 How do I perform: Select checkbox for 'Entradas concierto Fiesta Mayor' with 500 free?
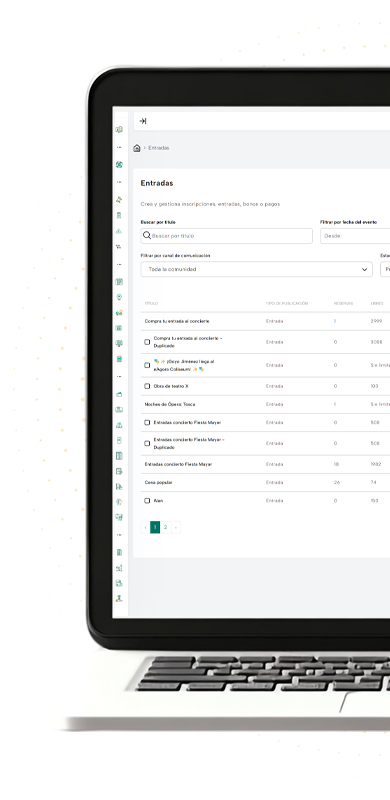pos(147,422)
